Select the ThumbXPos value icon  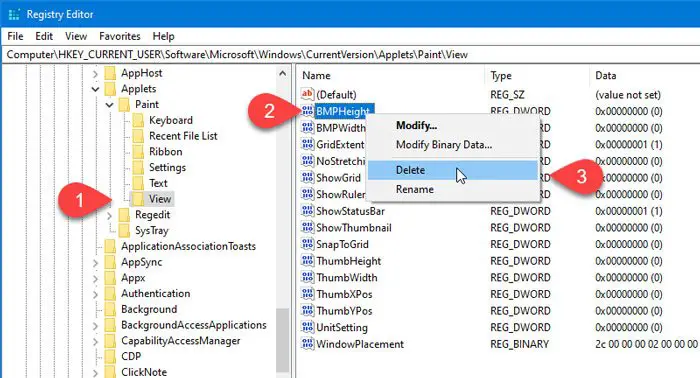[x=307, y=294]
